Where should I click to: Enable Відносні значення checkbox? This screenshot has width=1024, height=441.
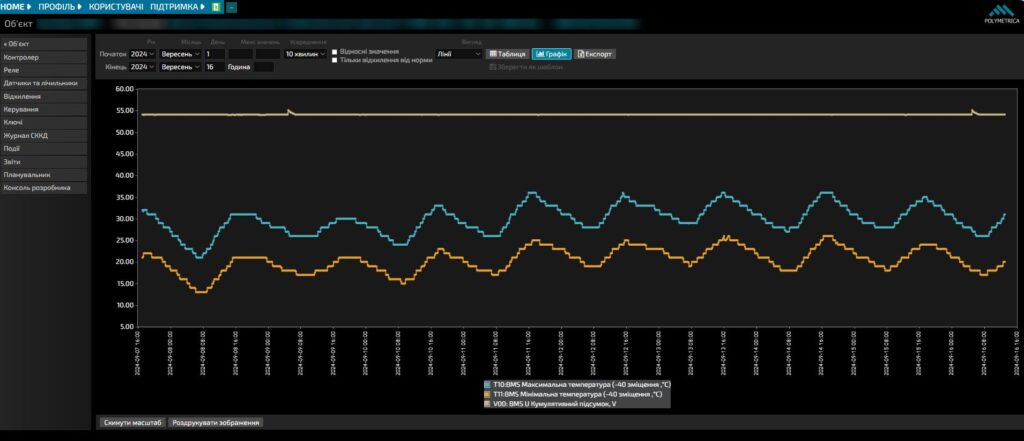pyautogui.click(x=334, y=52)
